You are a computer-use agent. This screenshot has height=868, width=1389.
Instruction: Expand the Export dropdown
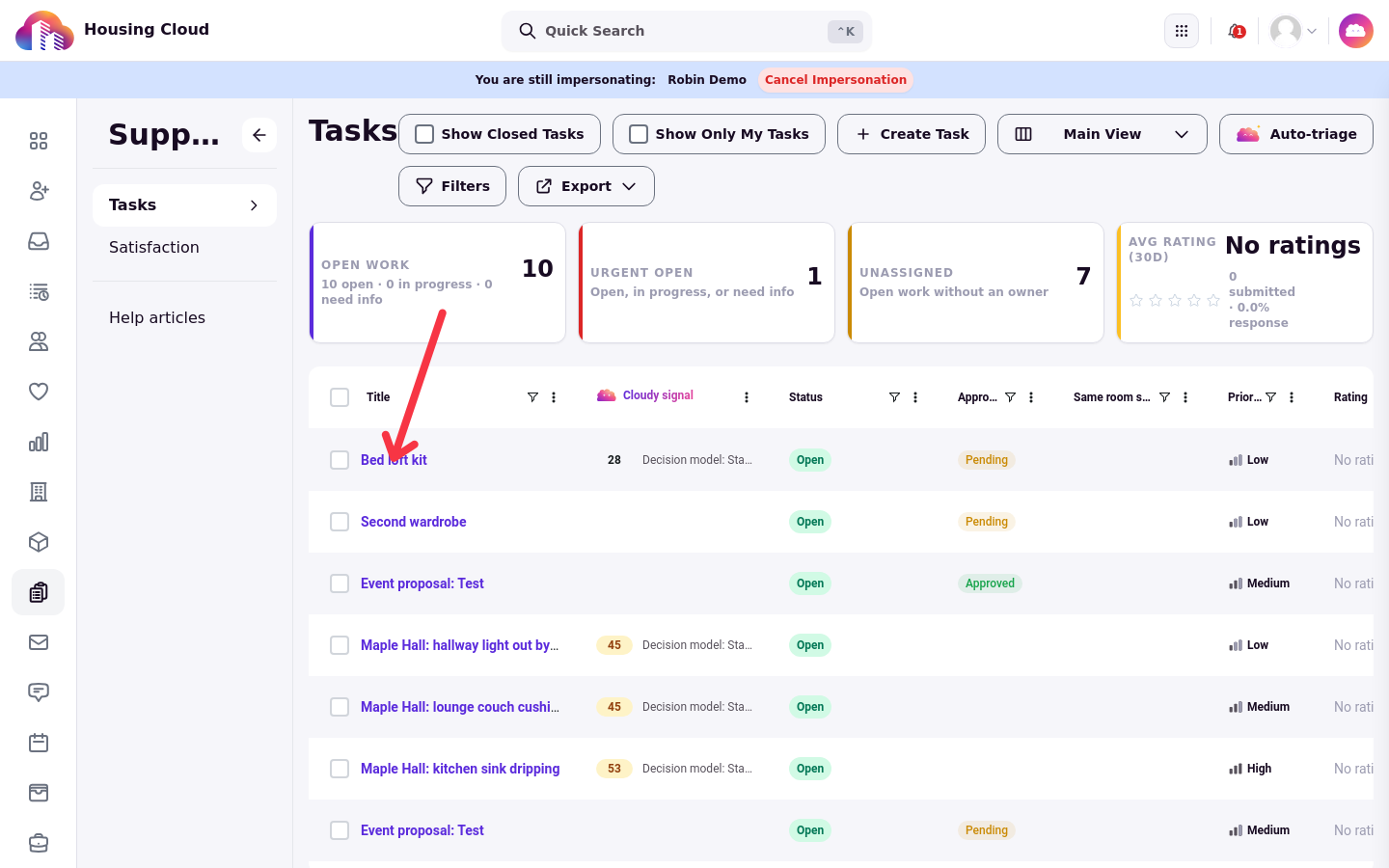point(586,186)
